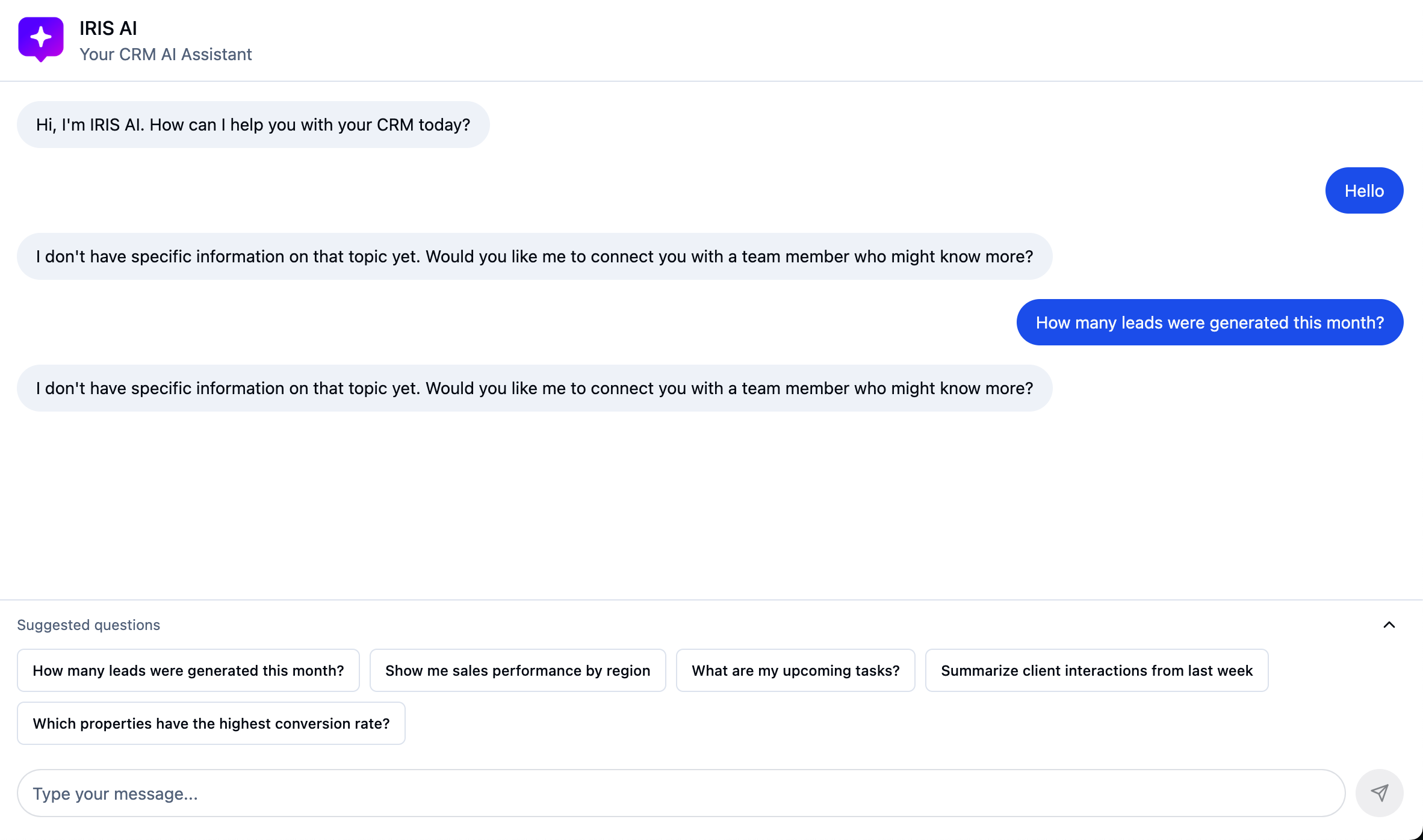The image size is (1423, 840).
Task: Click the IRIS AI greeting message bubble
Action: 253,125
